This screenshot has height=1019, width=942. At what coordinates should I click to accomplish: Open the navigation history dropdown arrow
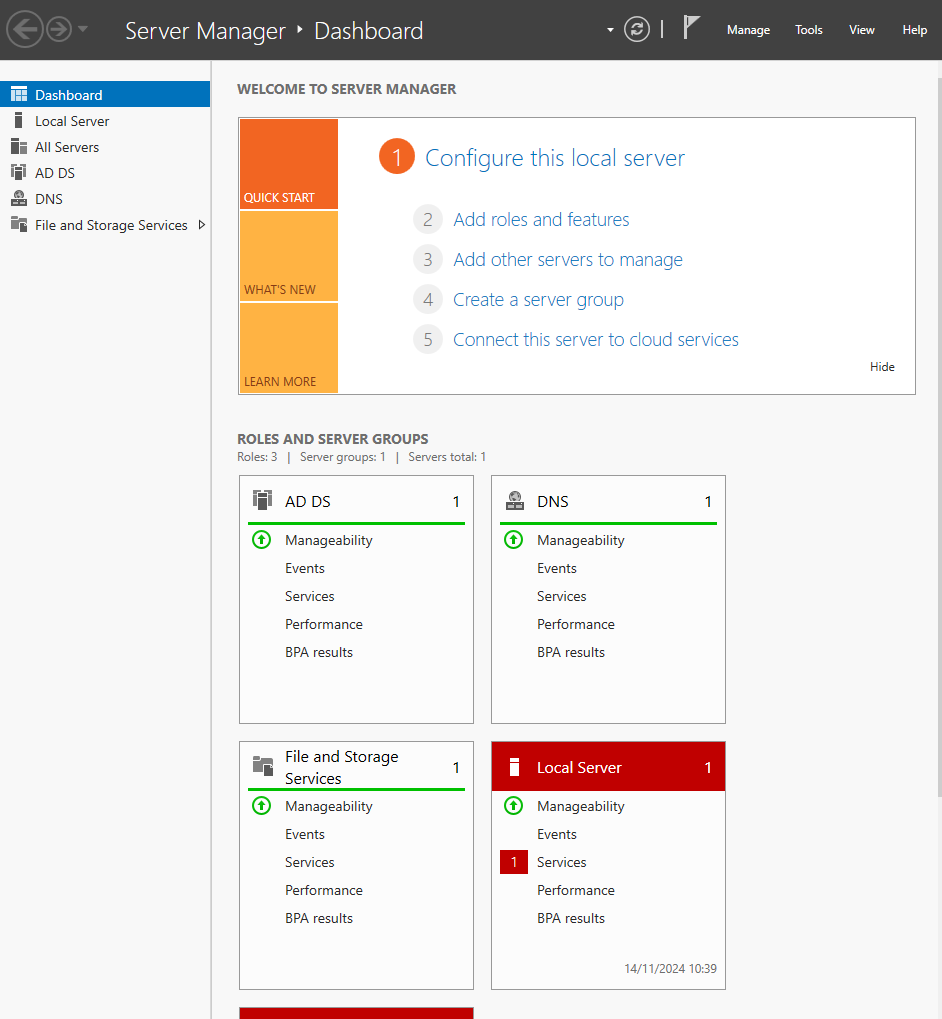[83, 29]
